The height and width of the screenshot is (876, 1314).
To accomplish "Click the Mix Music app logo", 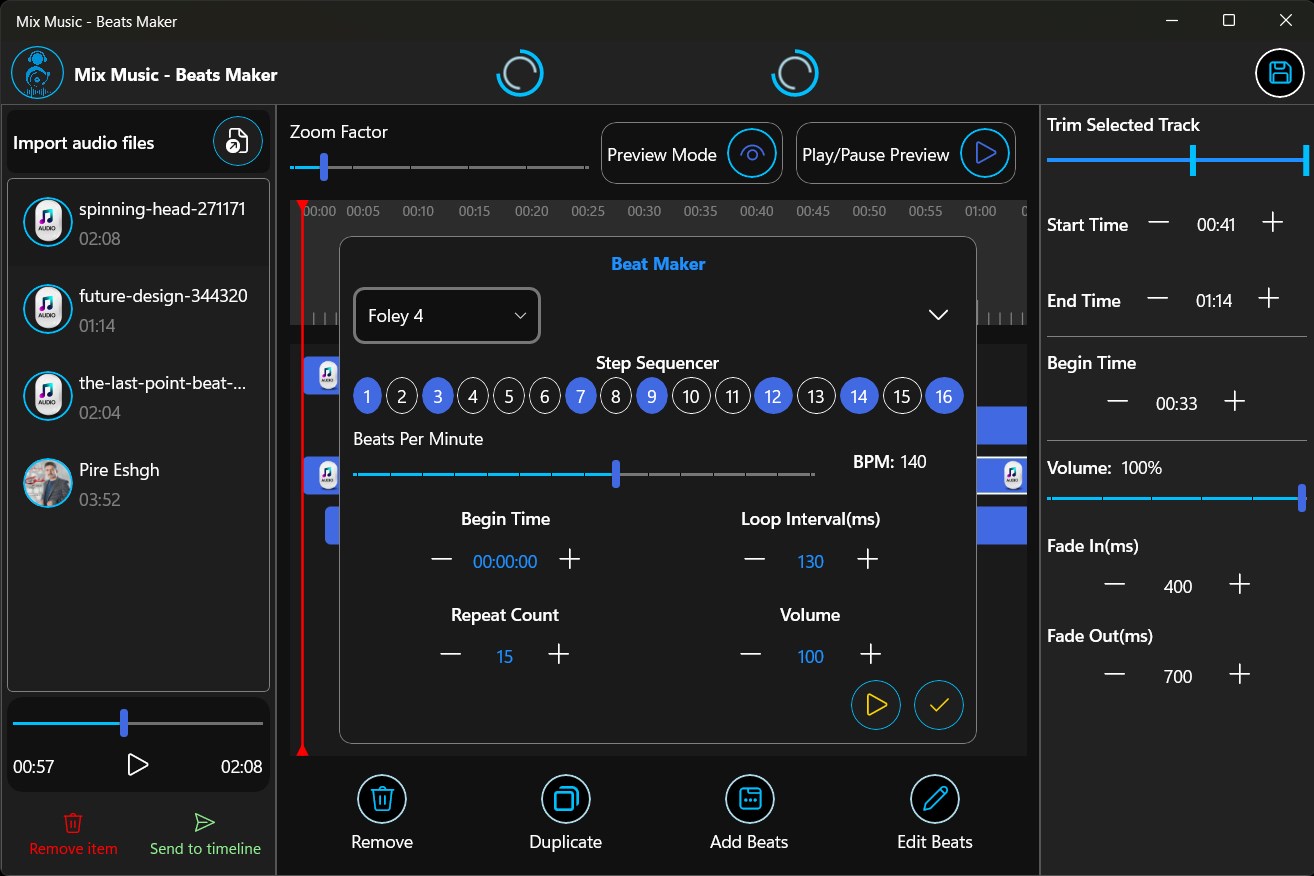I will 37,72.
